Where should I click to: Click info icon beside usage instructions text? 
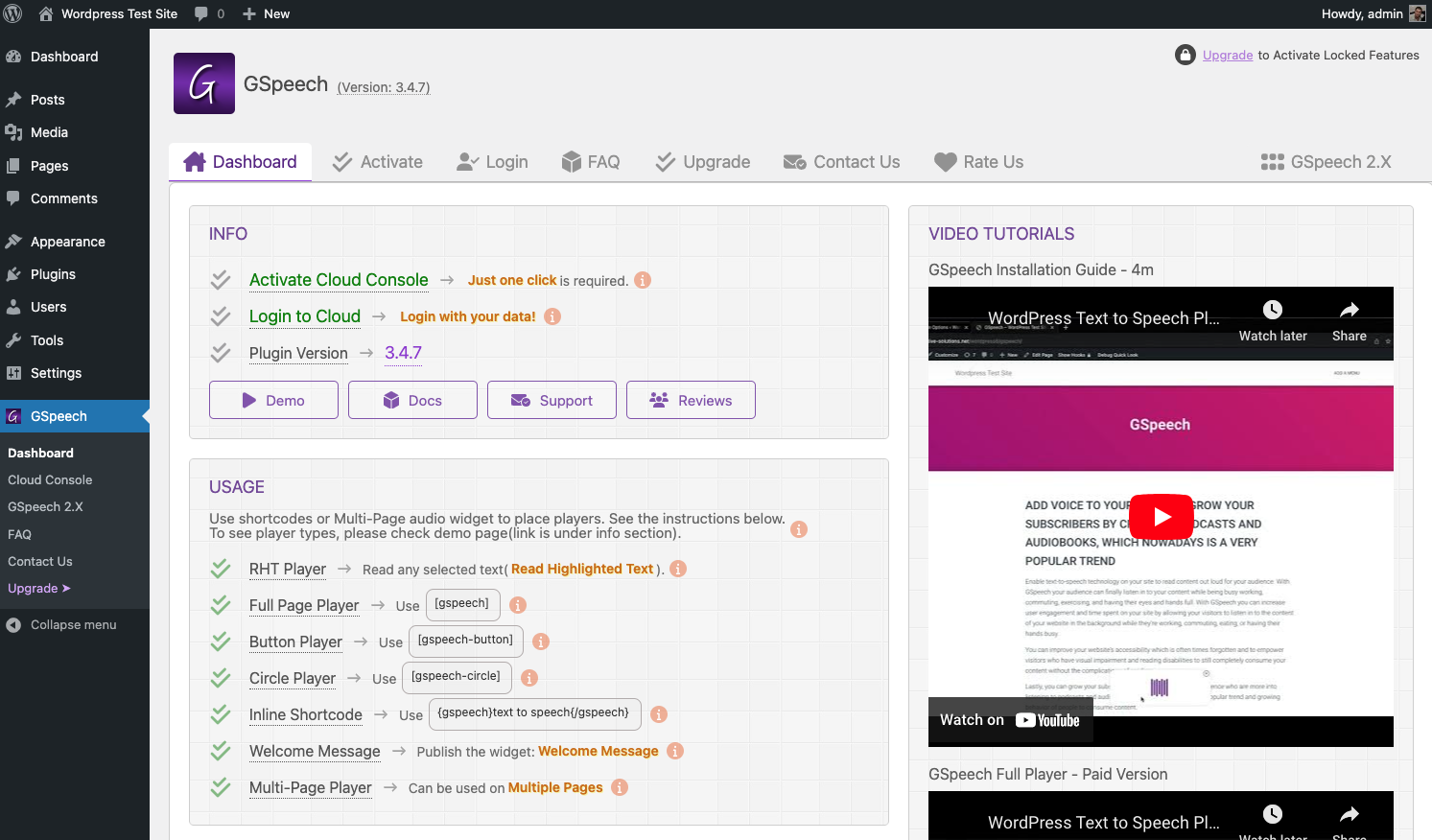[x=799, y=529]
